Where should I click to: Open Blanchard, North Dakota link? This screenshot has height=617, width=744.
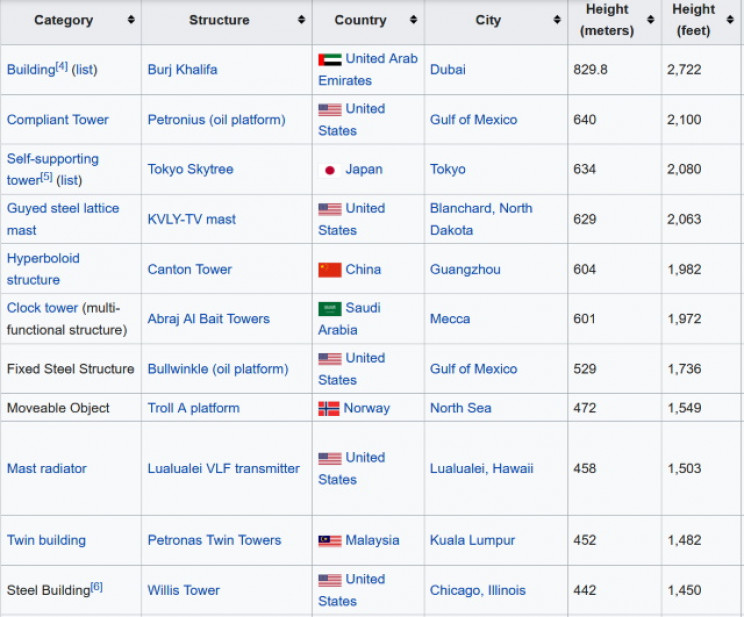tap(481, 219)
